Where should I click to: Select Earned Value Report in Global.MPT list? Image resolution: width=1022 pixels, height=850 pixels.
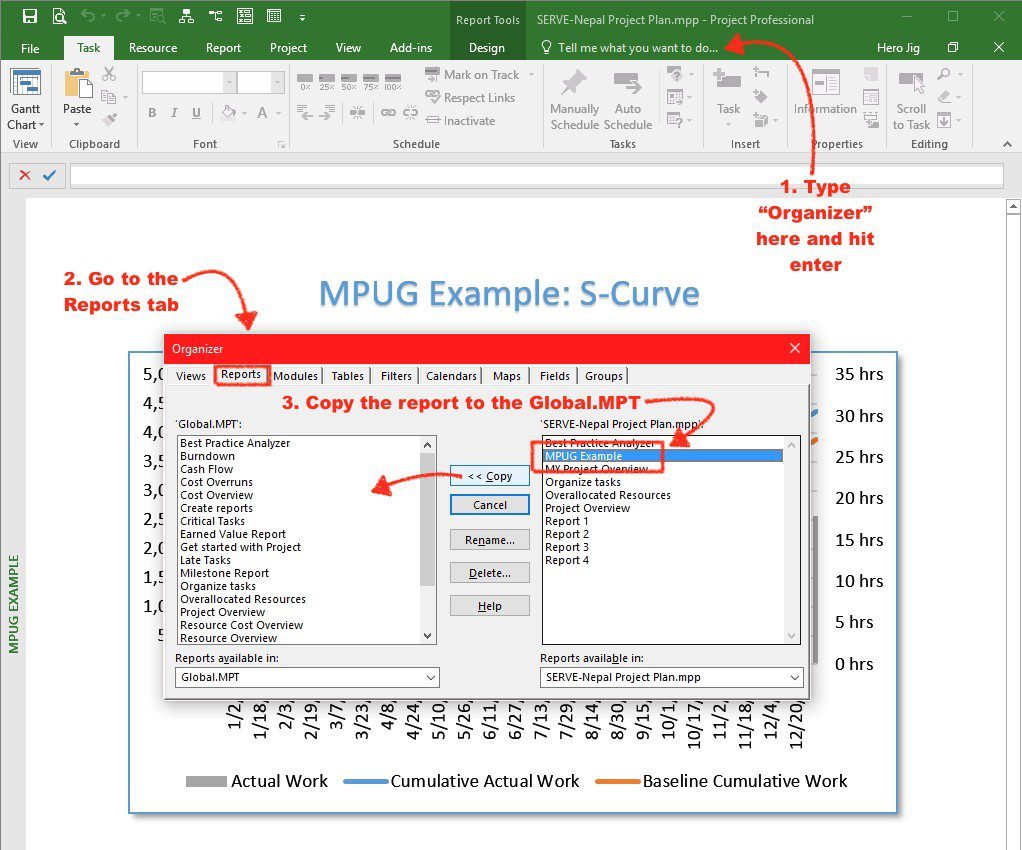point(233,535)
